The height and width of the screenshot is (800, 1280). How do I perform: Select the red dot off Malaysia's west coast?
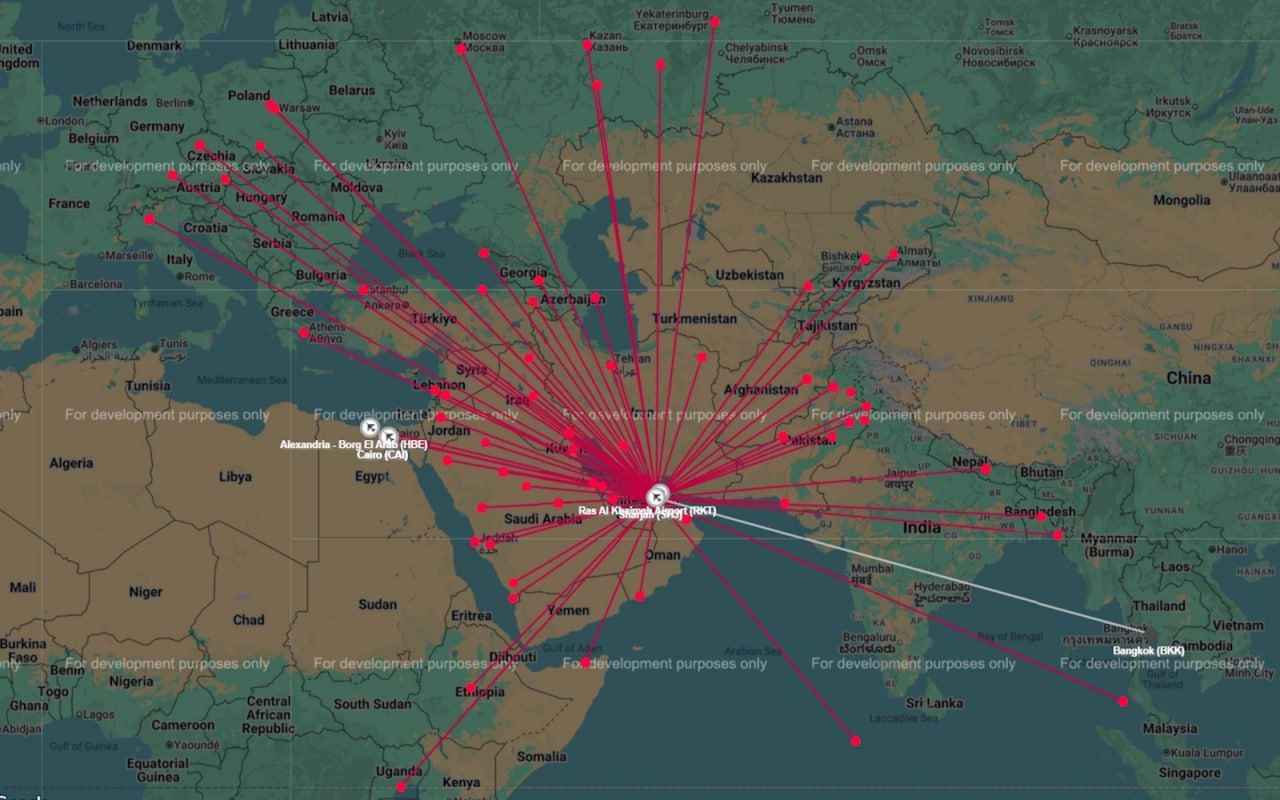point(1123,701)
